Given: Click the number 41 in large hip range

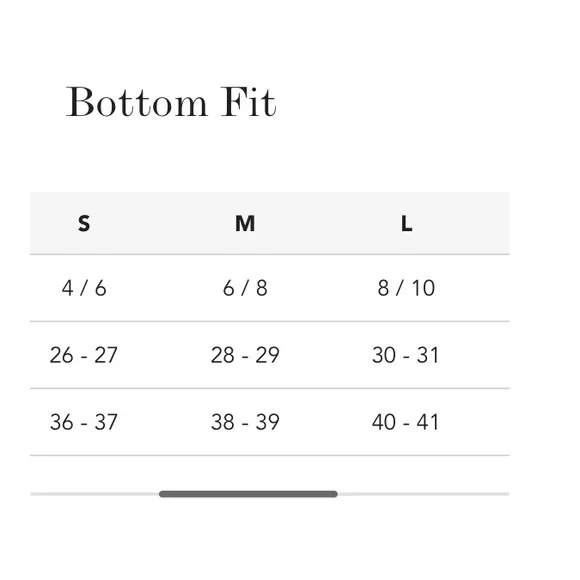Looking at the screenshot, I should (x=428, y=422).
